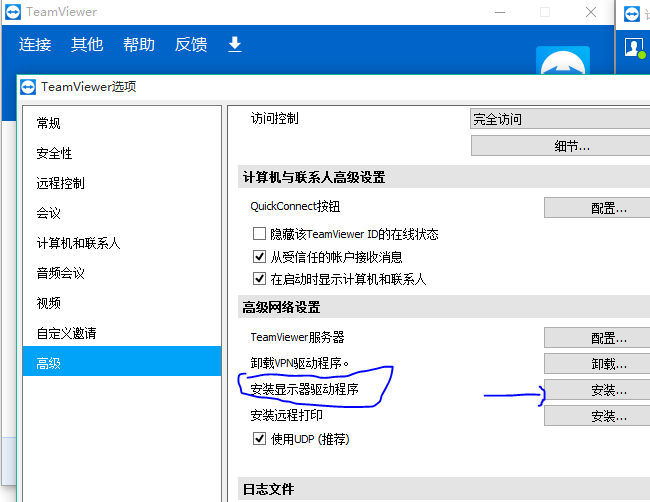The height and width of the screenshot is (502, 650).
Task: Switch to the 会议 settings
Action: [x=122, y=213]
